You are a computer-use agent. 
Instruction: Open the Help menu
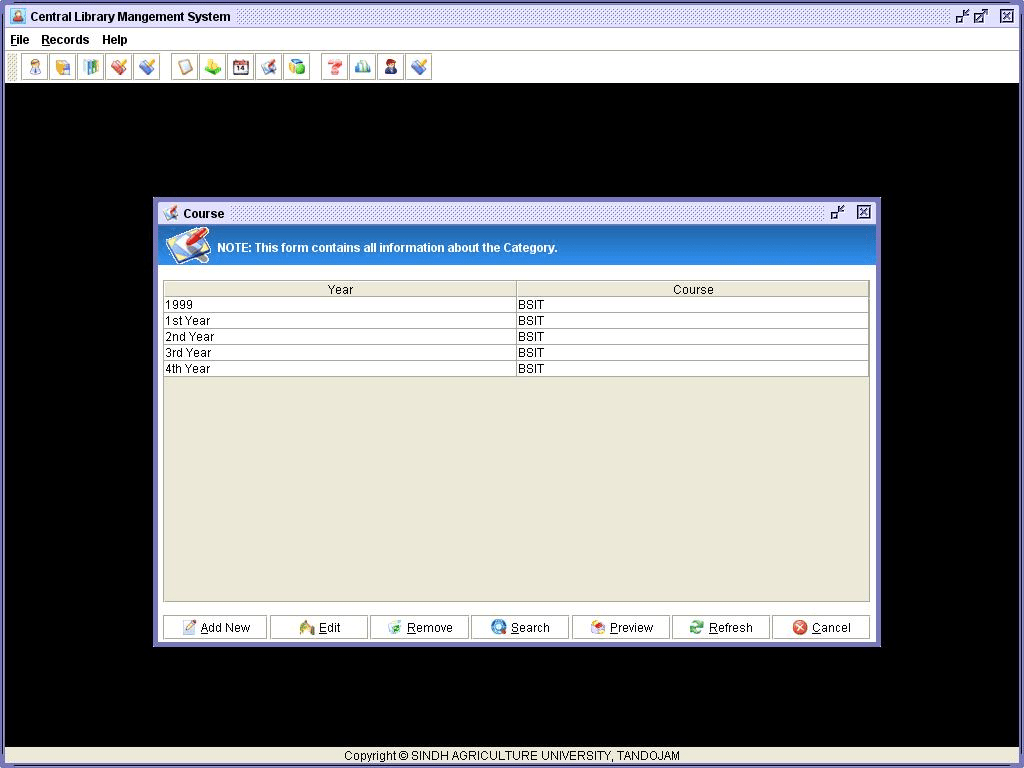coord(115,40)
